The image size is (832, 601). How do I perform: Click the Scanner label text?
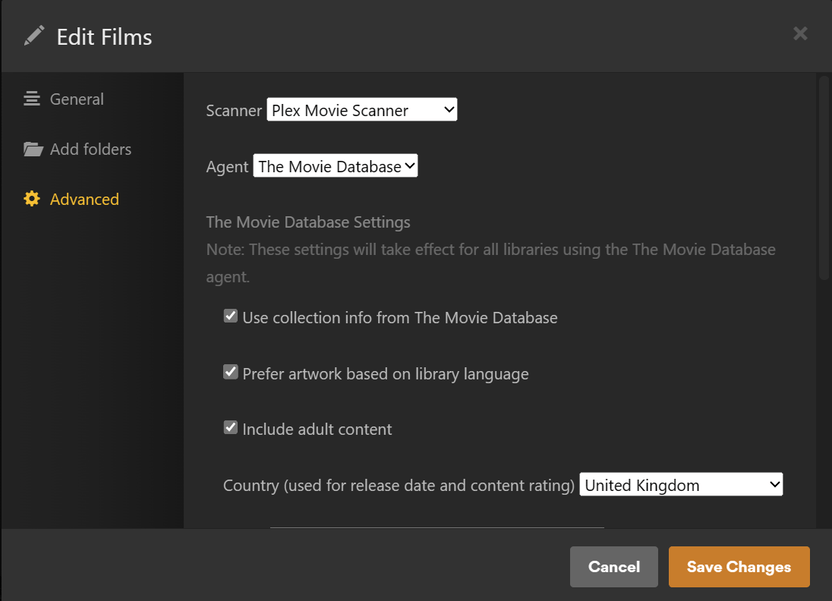[234, 110]
